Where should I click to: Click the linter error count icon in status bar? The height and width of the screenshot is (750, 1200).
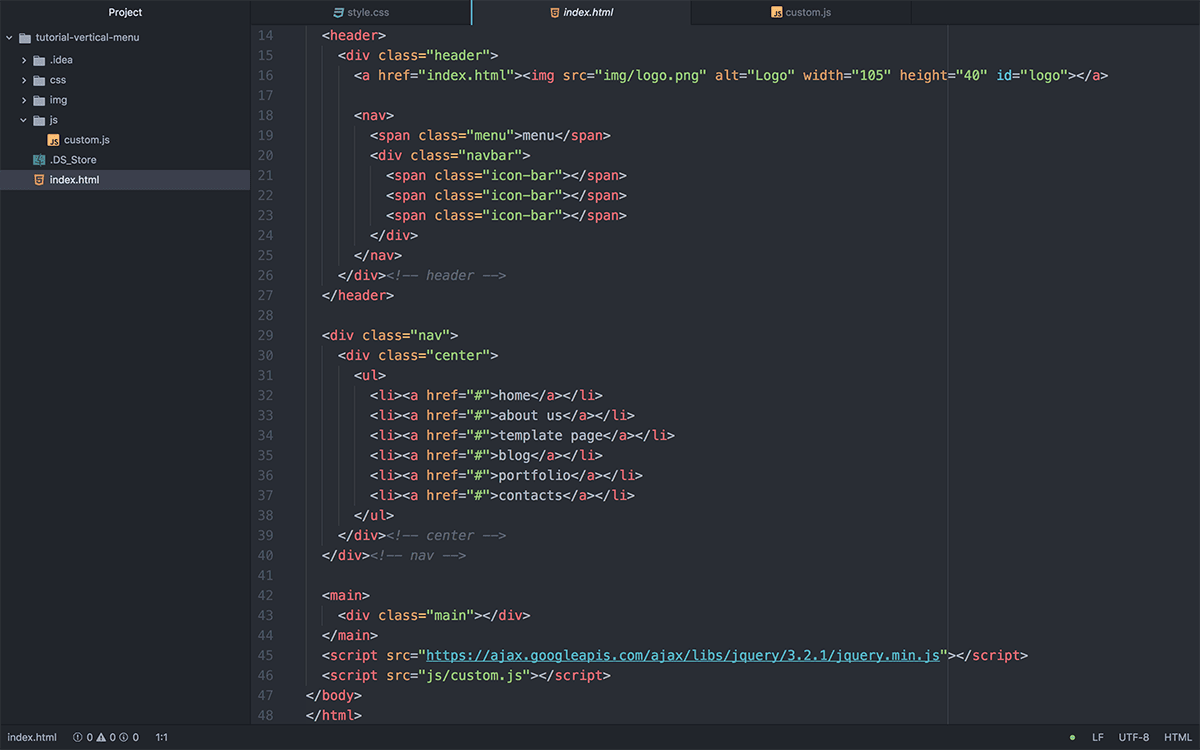click(x=78, y=737)
